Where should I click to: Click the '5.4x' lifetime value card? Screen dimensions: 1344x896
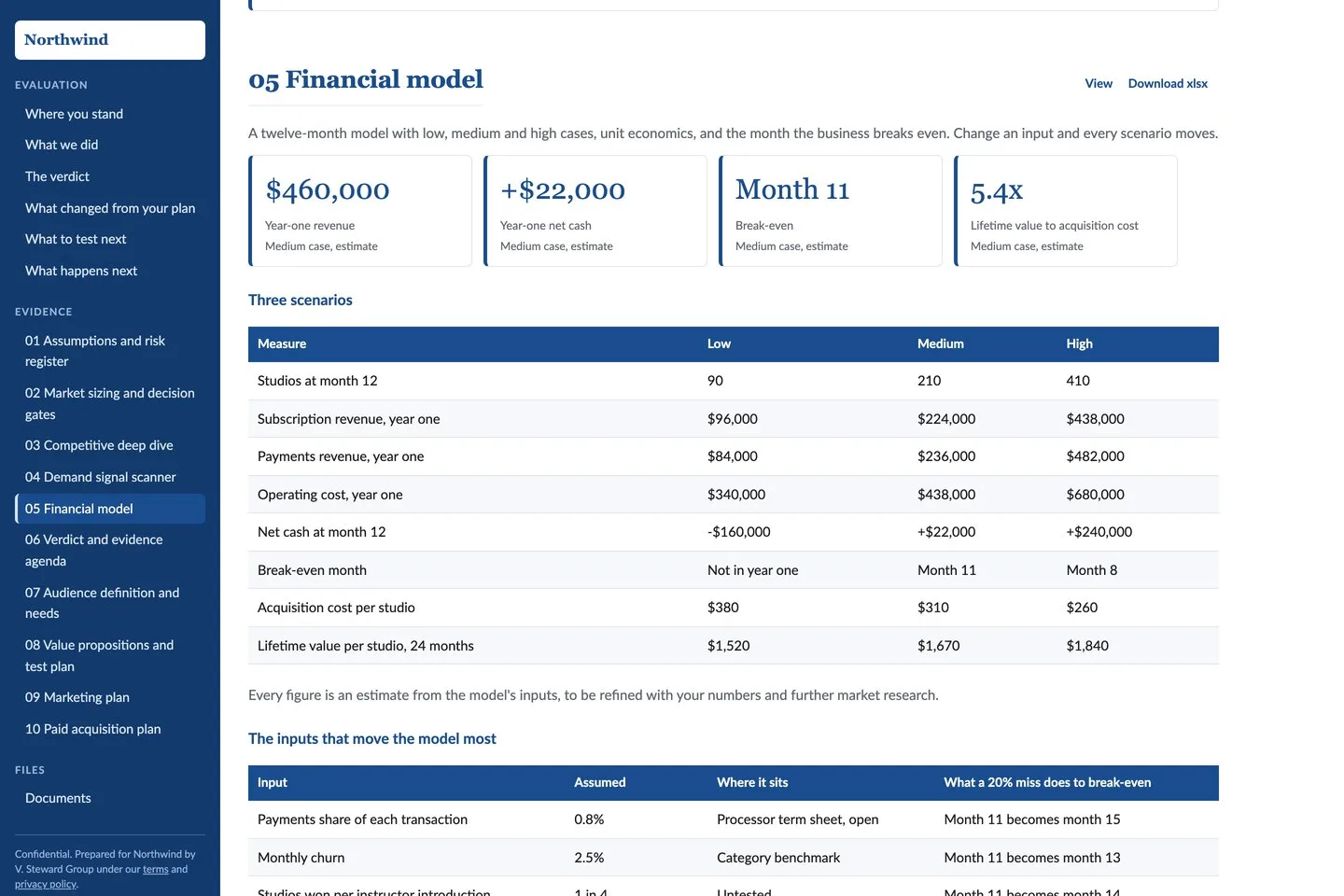[1066, 211]
